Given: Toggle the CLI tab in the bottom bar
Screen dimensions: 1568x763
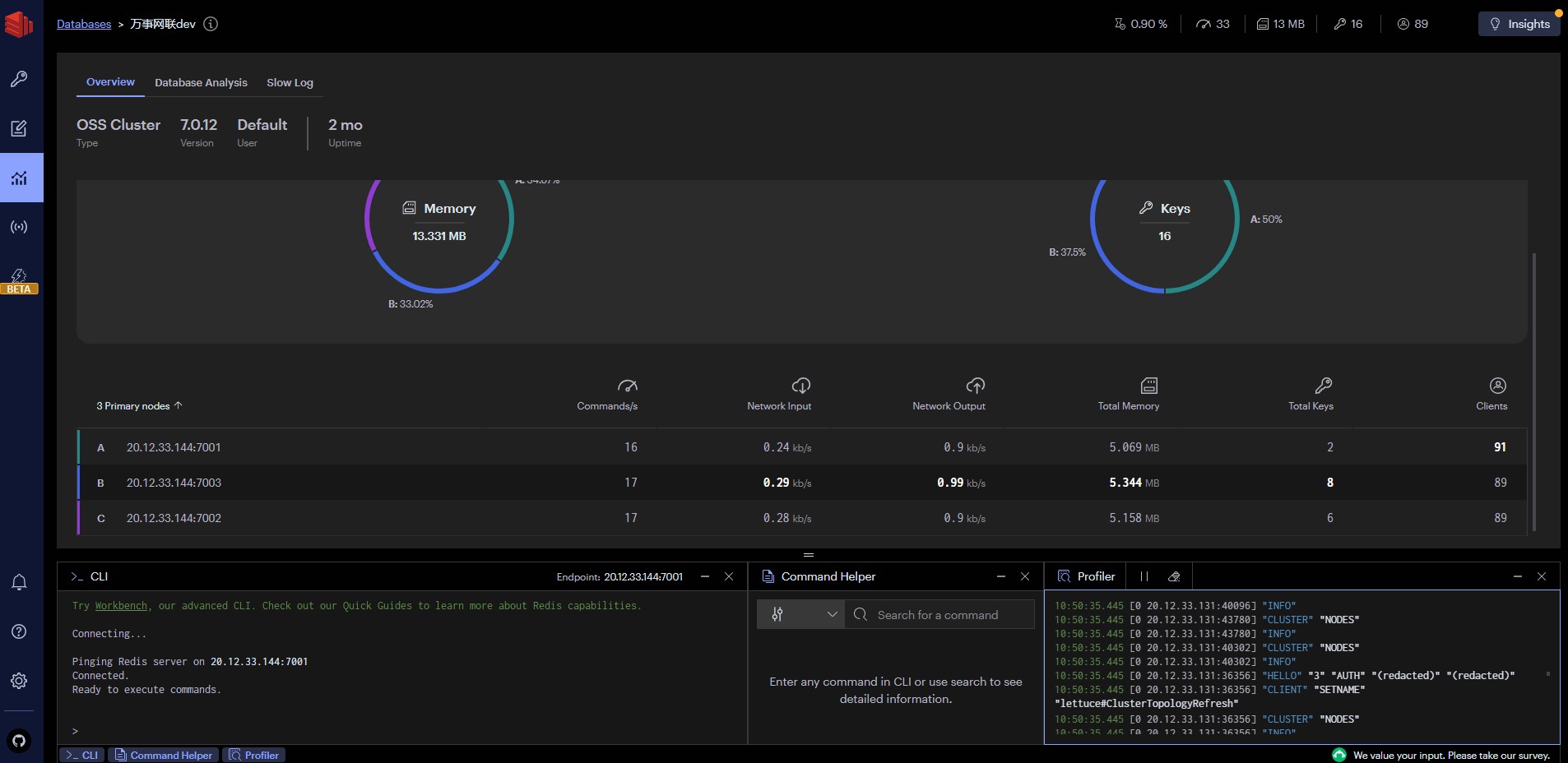Looking at the screenshot, I should (82, 755).
